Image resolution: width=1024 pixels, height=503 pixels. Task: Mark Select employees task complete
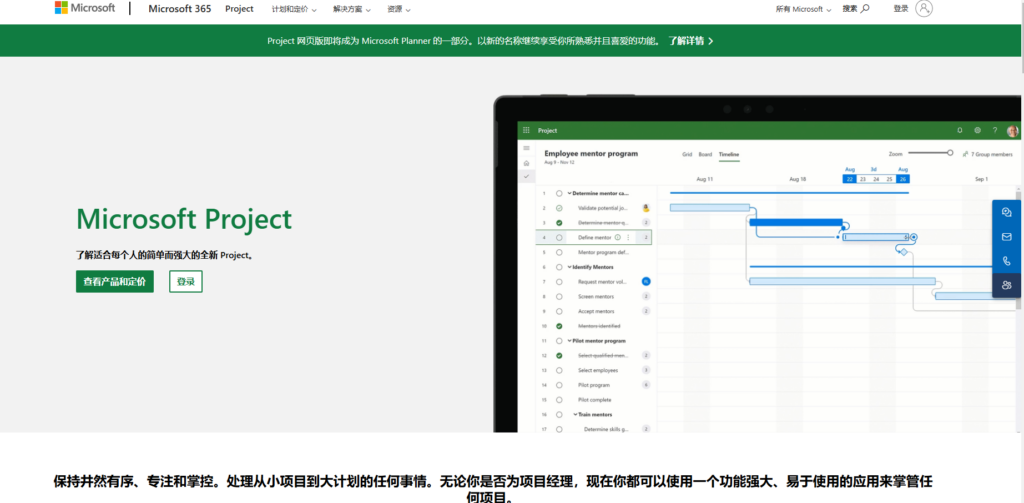559,370
